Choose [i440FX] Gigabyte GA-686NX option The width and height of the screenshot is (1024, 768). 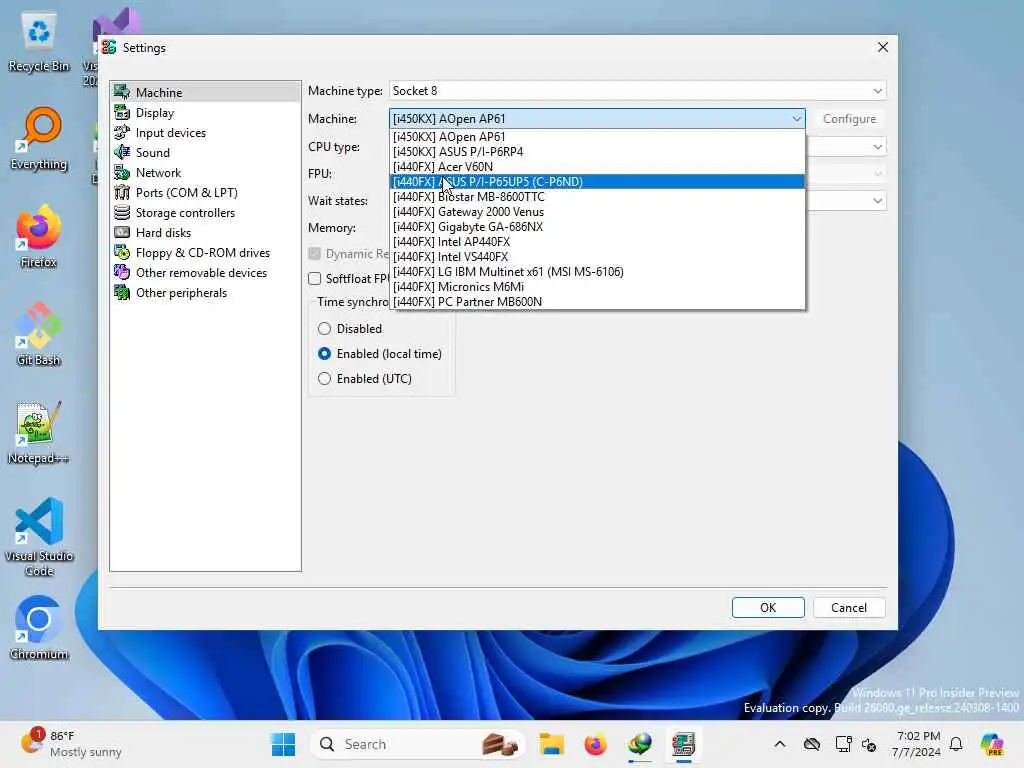(597, 227)
